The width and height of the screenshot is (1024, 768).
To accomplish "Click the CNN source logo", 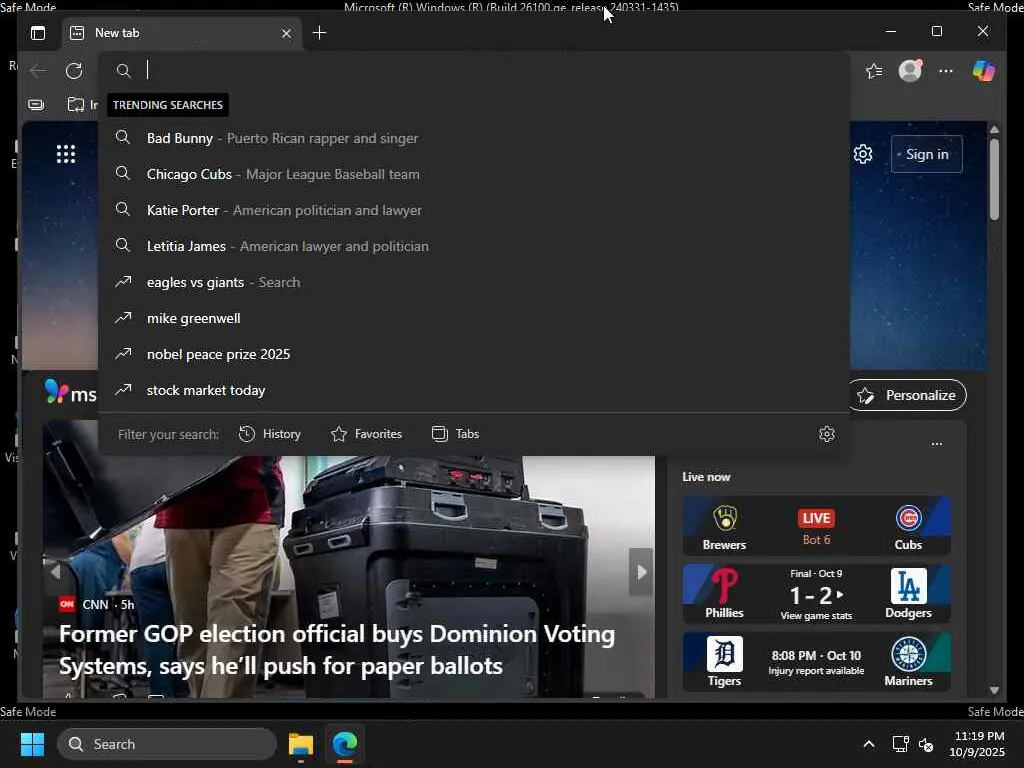I will (67, 604).
